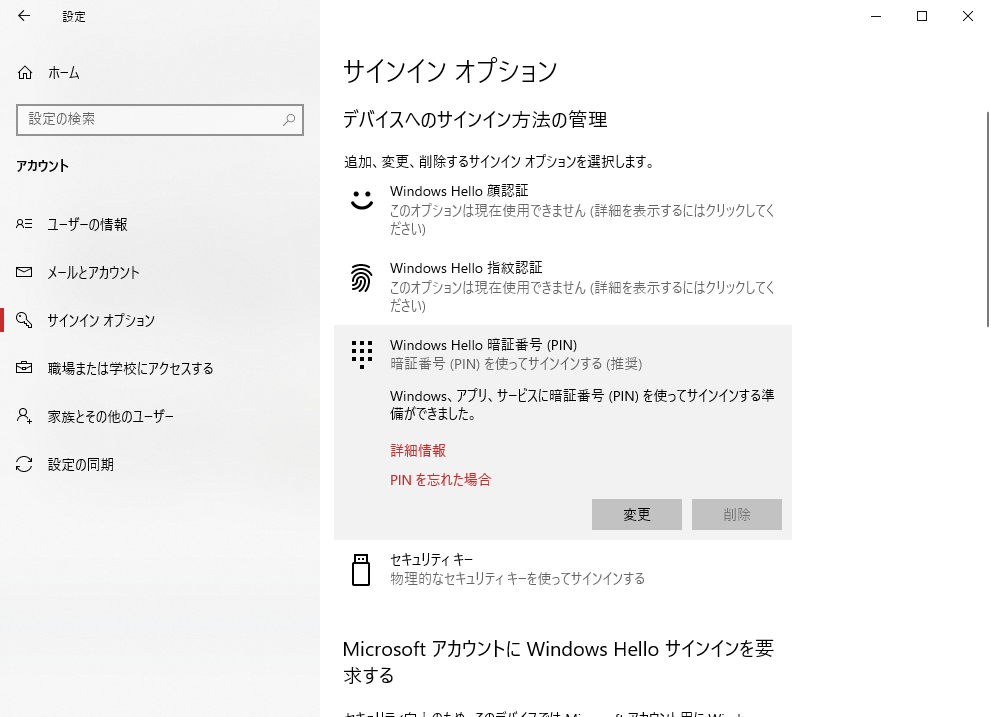Click the PIN keypad dots icon
The height and width of the screenshot is (717, 991).
362,355
